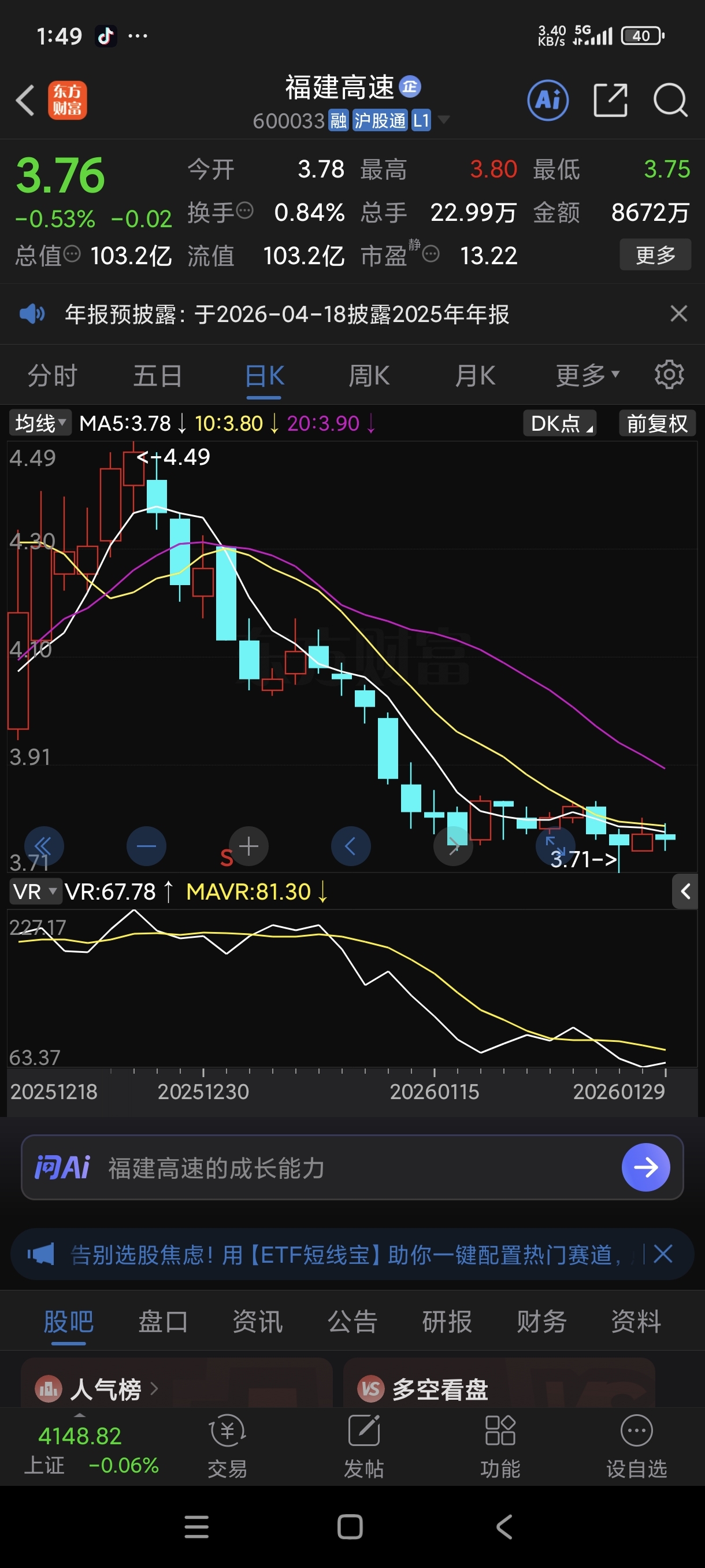Tap Android home button
The height and width of the screenshot is (1568, 705).
coord(350,1526)
